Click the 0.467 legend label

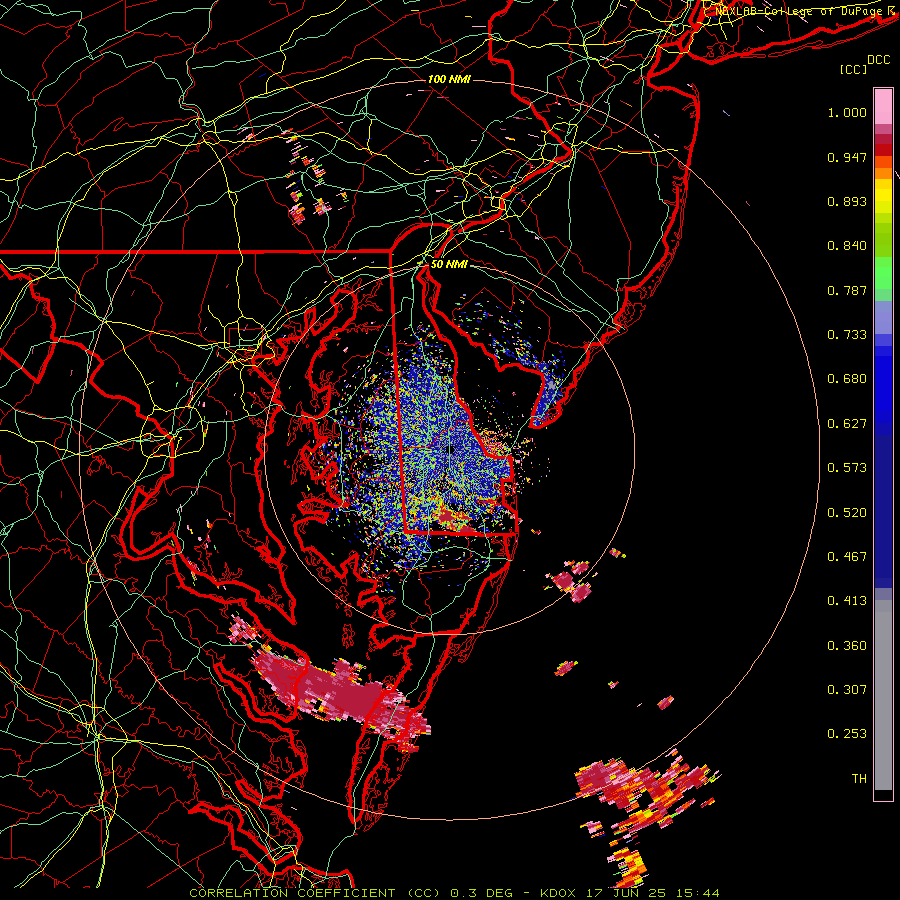(x=847, y=557)
